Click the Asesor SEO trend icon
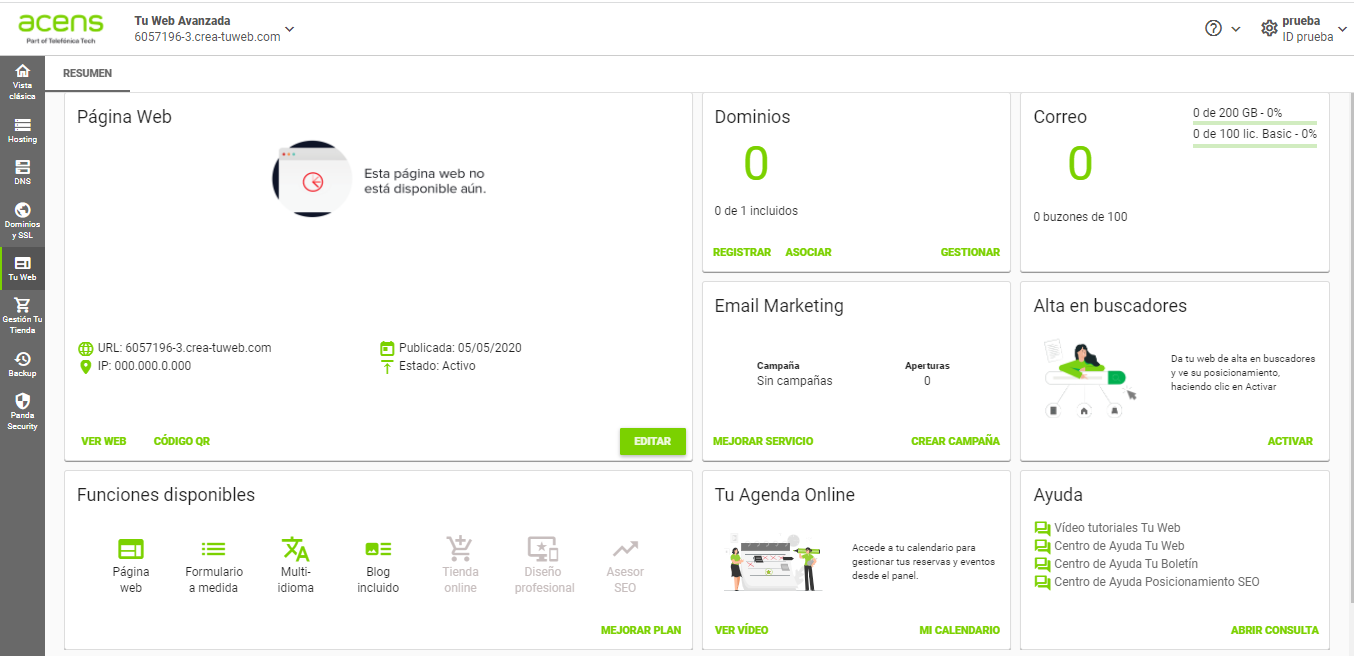This screenshot has width=1354, height=656. (626, 549)
